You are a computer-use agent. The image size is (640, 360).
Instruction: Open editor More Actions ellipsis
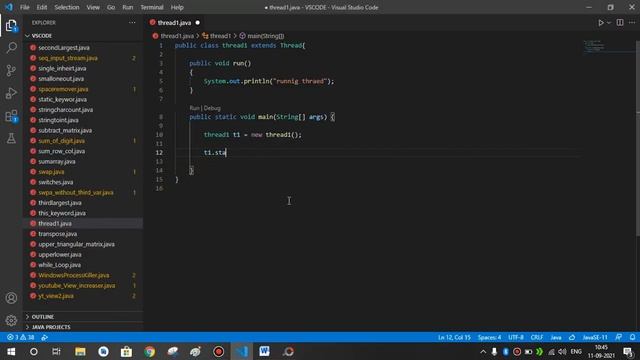(631, 23)
